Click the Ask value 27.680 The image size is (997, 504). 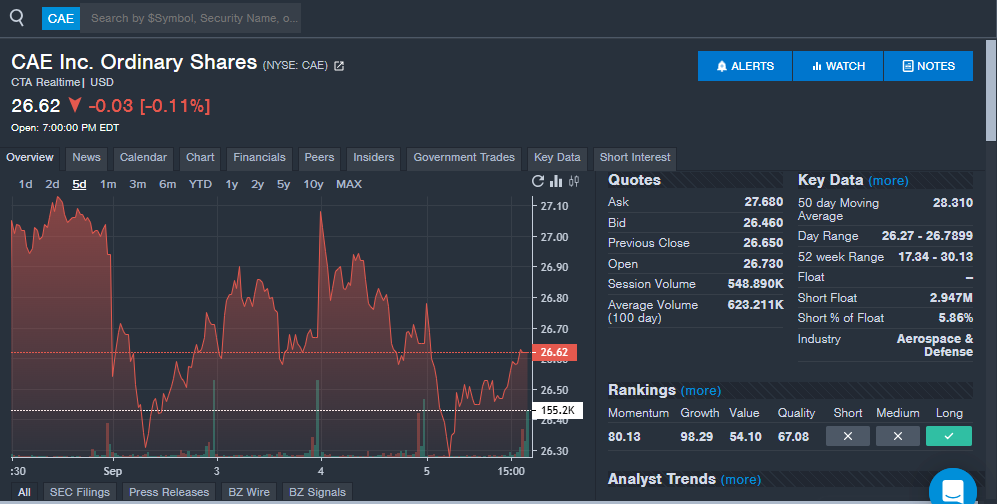(764, 202)
